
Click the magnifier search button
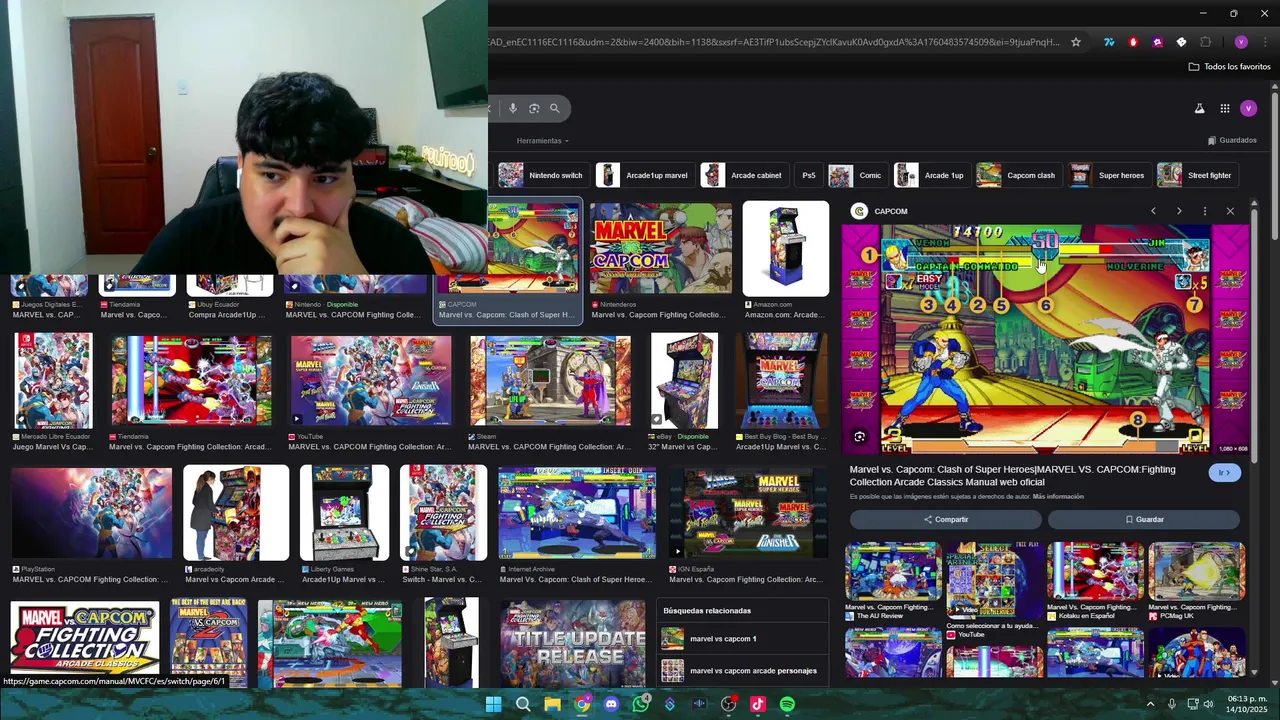(554, 108)
